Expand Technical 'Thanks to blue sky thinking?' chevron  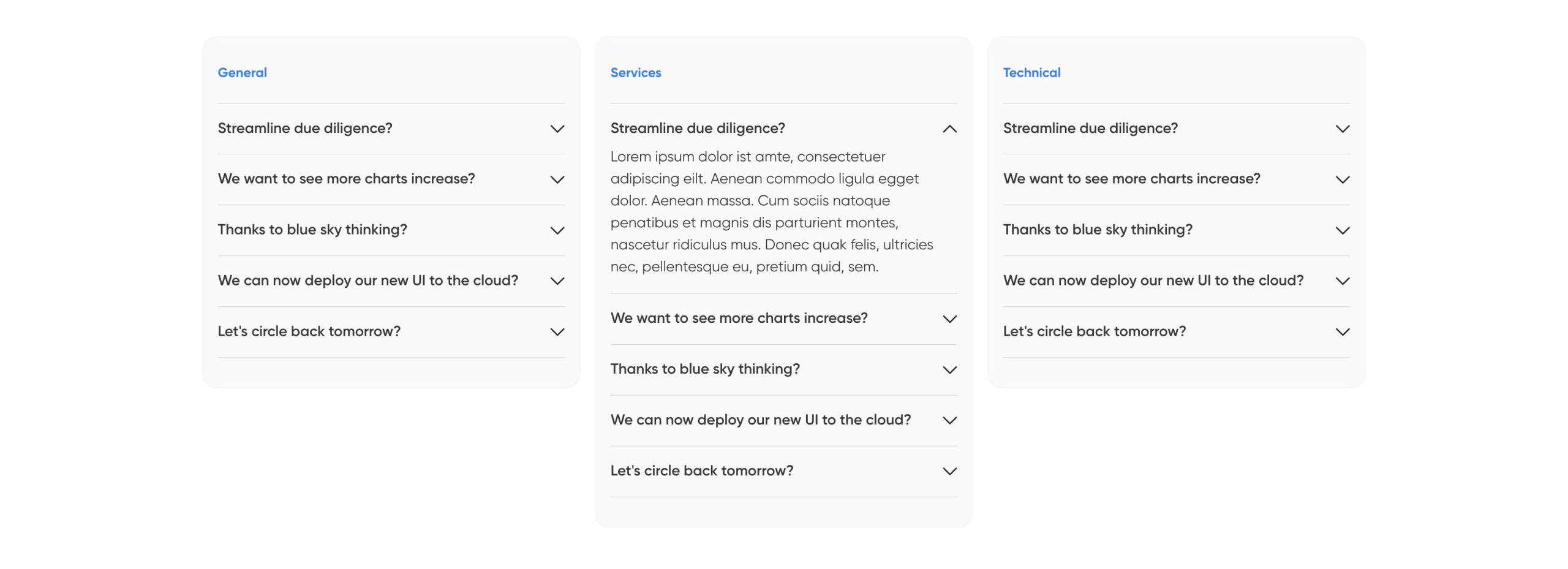pos(1343,230)
